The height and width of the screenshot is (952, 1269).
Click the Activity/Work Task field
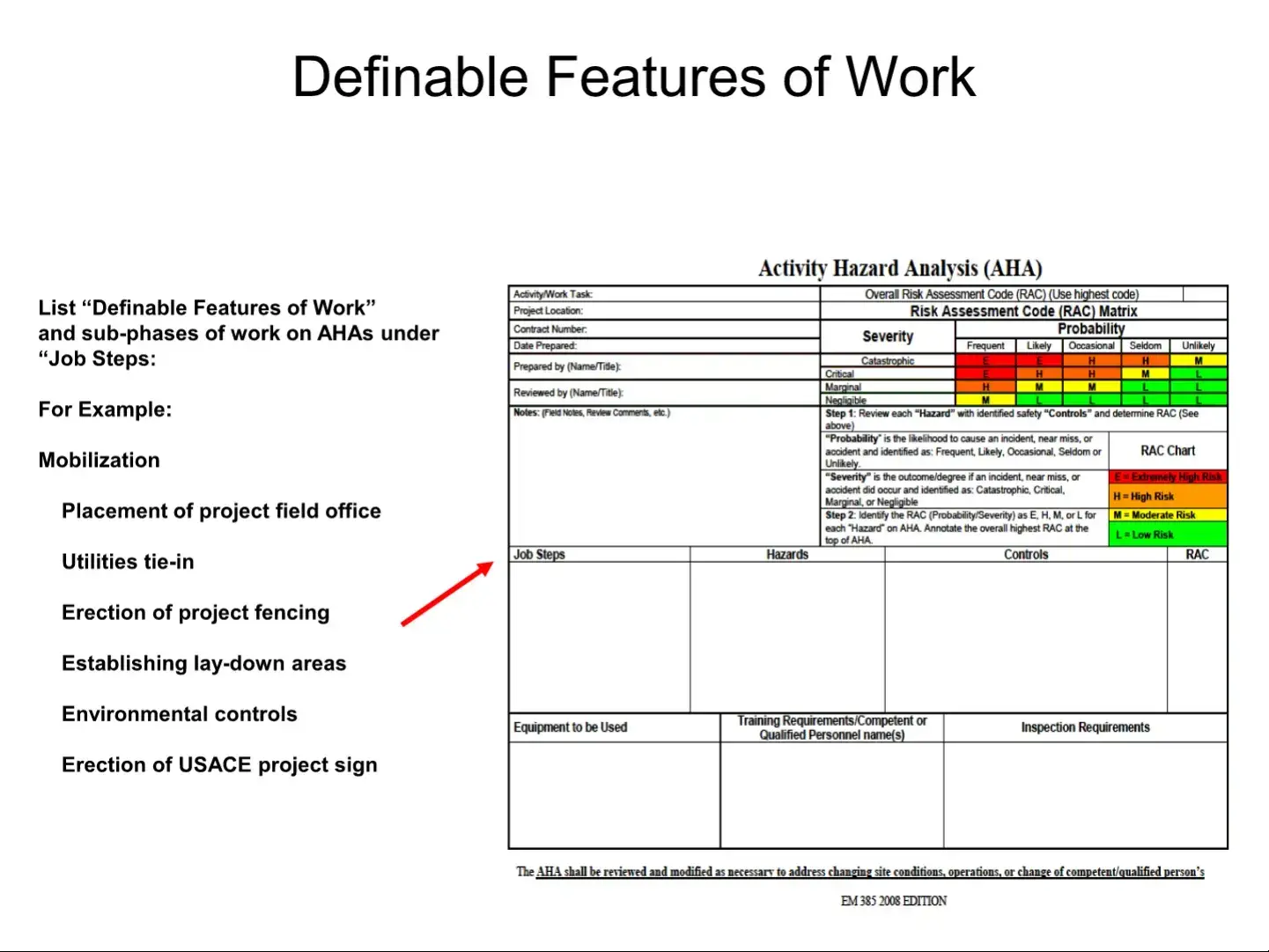tap(705, 294)
